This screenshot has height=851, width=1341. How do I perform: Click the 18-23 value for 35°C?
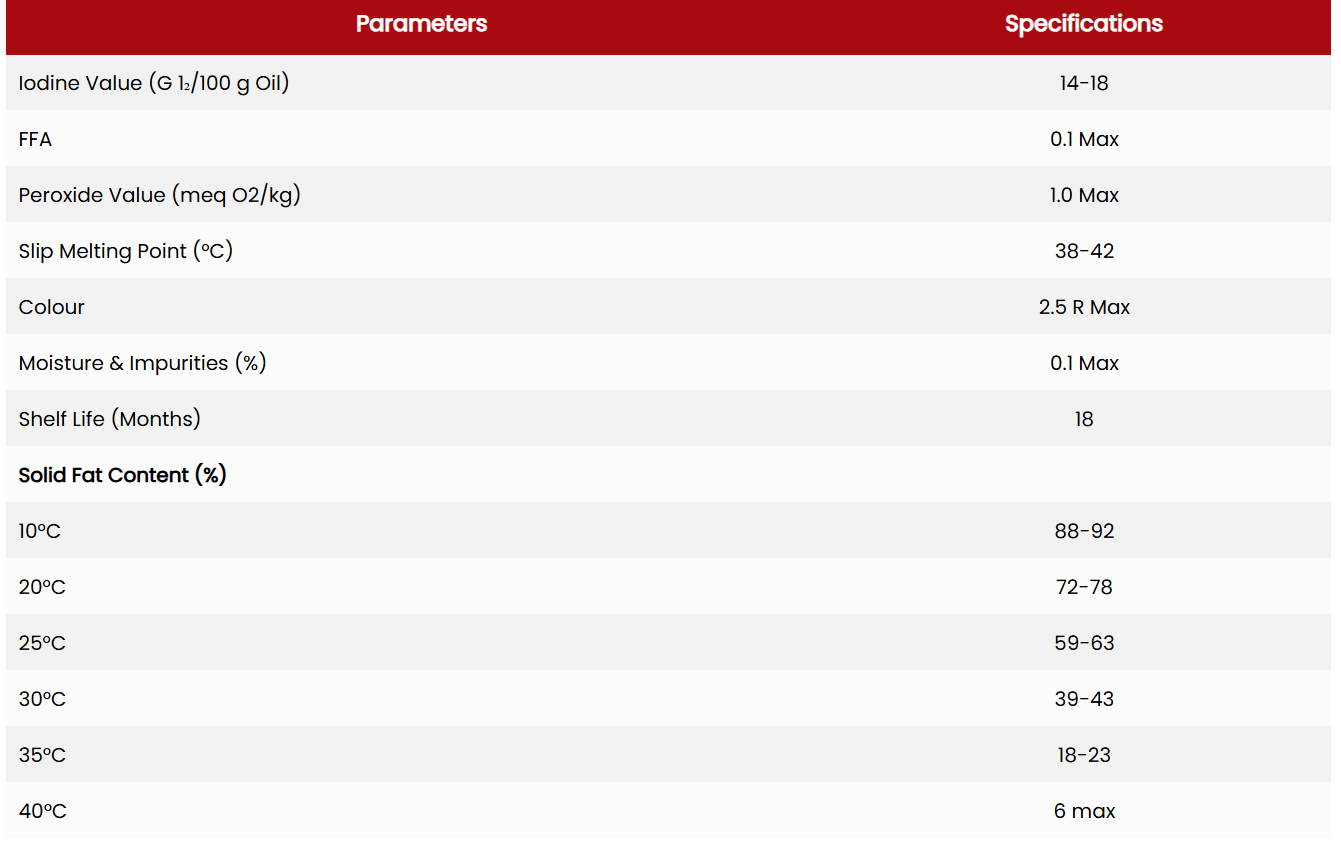pyautogui.click(x=1084, y=755)
